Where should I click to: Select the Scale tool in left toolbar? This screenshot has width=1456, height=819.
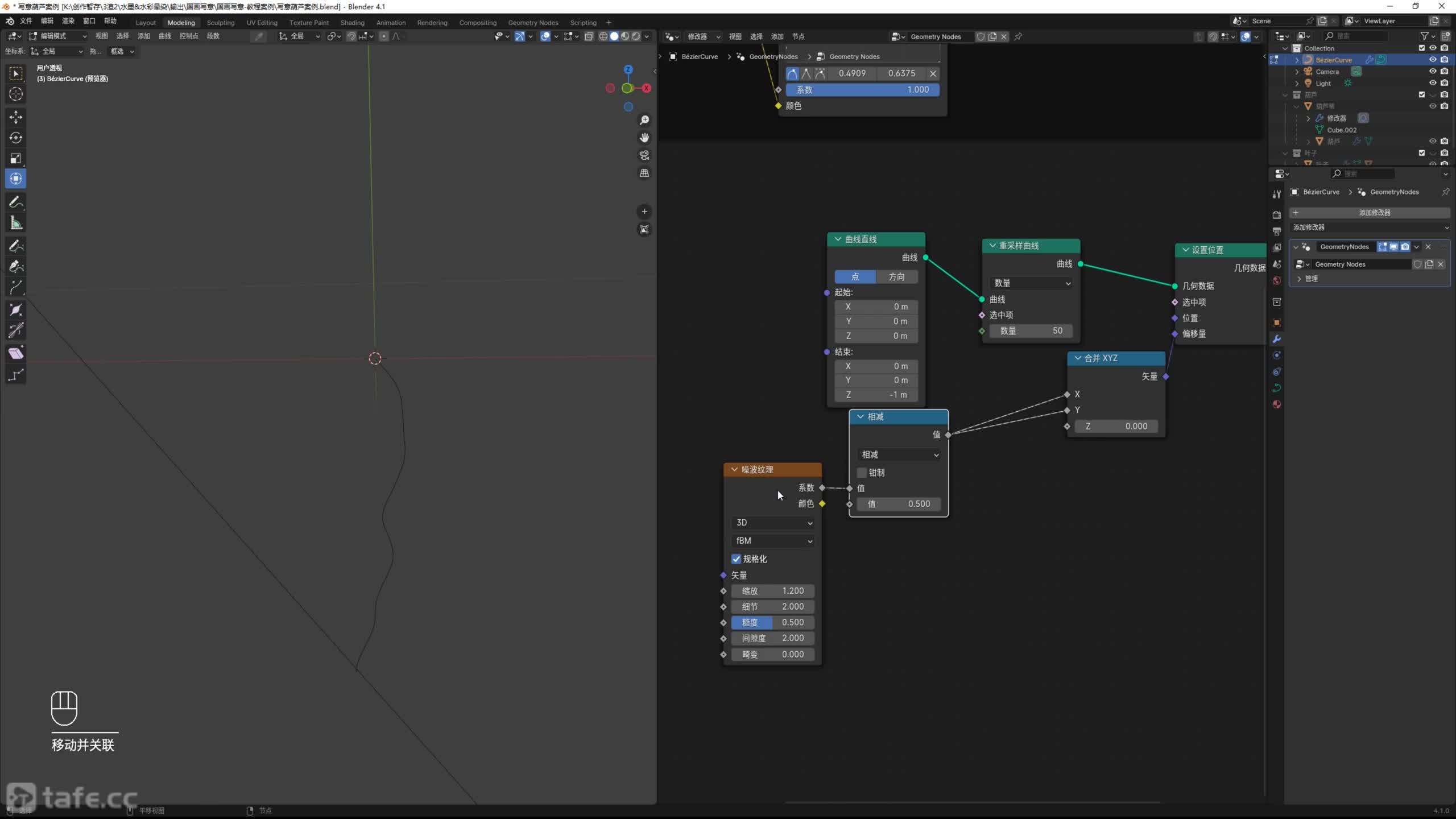coord(15,158)
